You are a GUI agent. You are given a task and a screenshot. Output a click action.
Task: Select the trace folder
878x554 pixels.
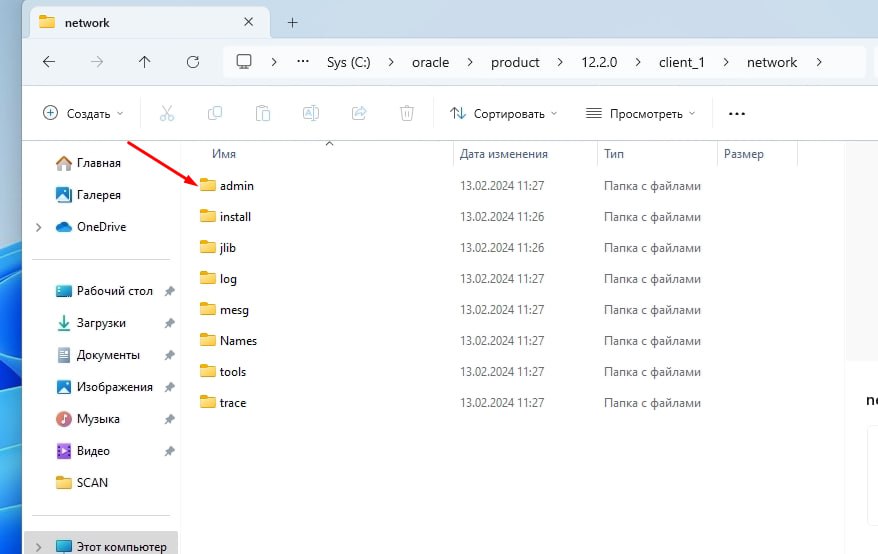pyautogui.click(x=223, y=402)
